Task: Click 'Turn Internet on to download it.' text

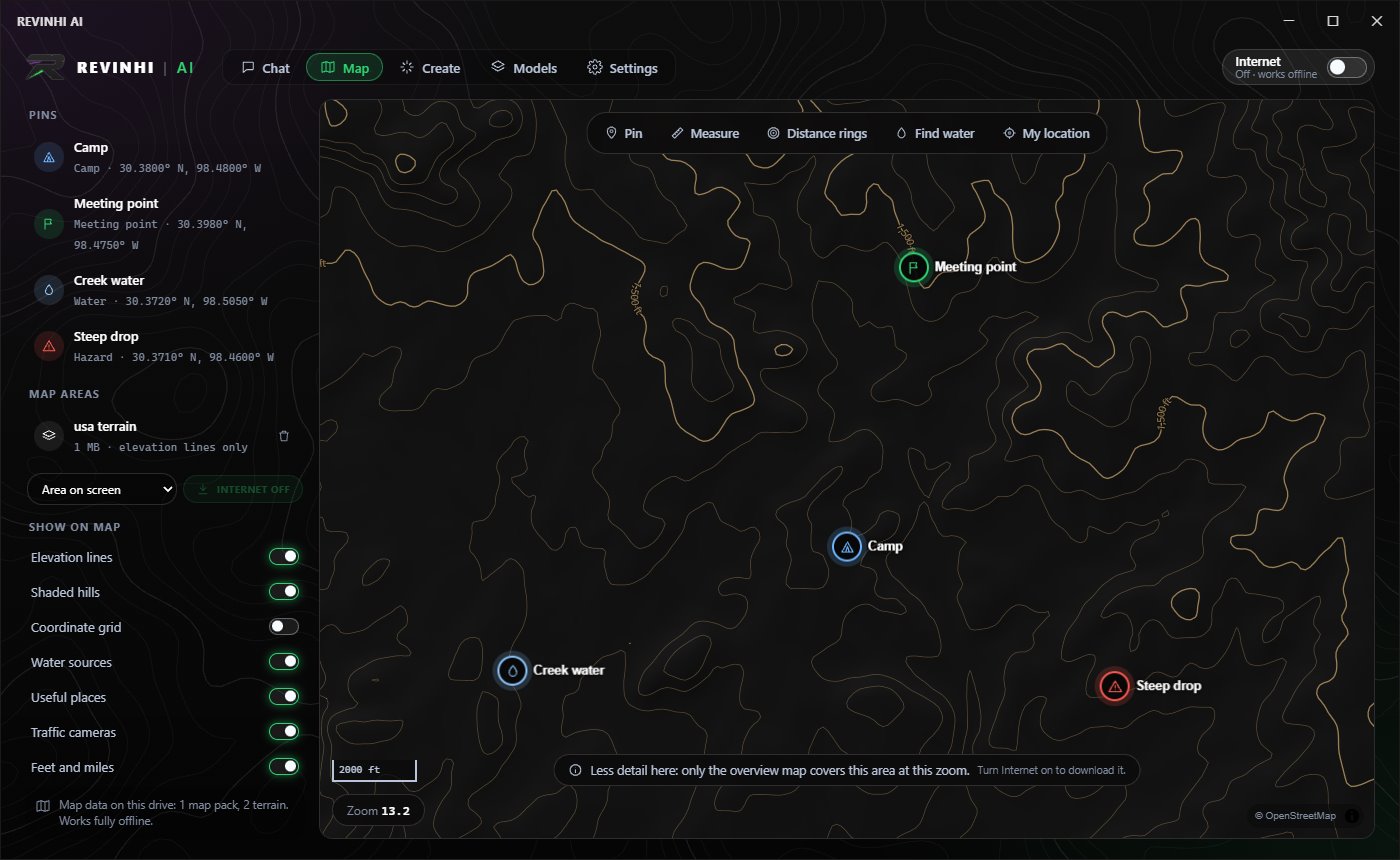Action: (x=1051, y=771)
